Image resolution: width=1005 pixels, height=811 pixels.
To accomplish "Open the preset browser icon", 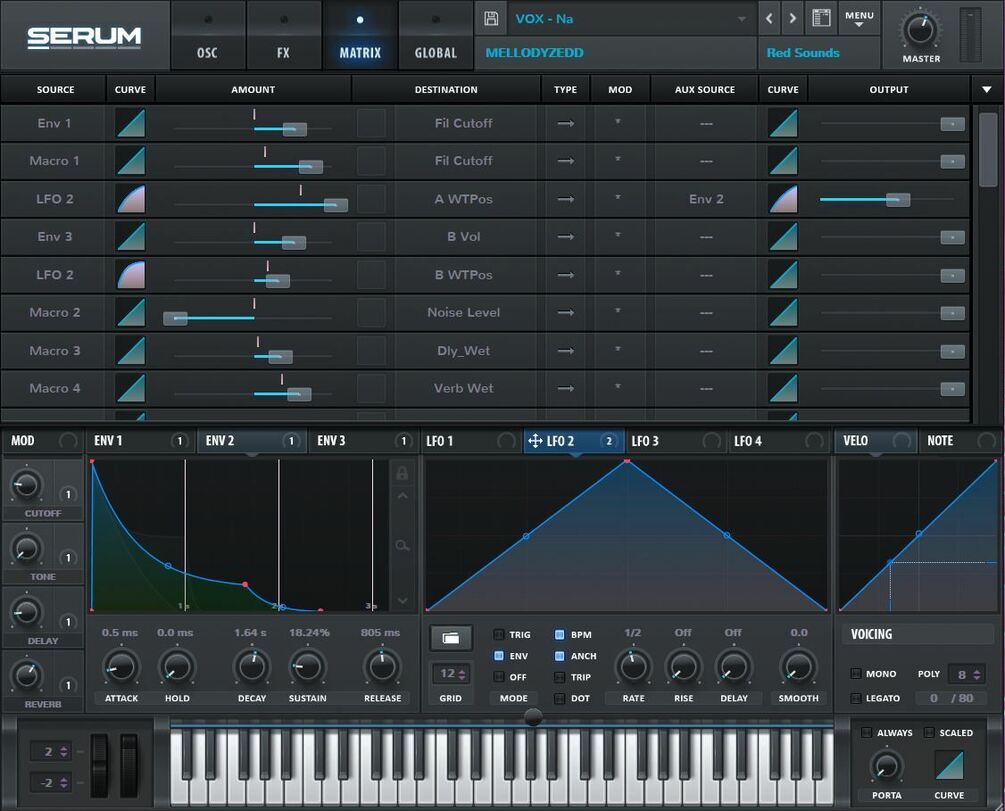I will click(822, 18).
